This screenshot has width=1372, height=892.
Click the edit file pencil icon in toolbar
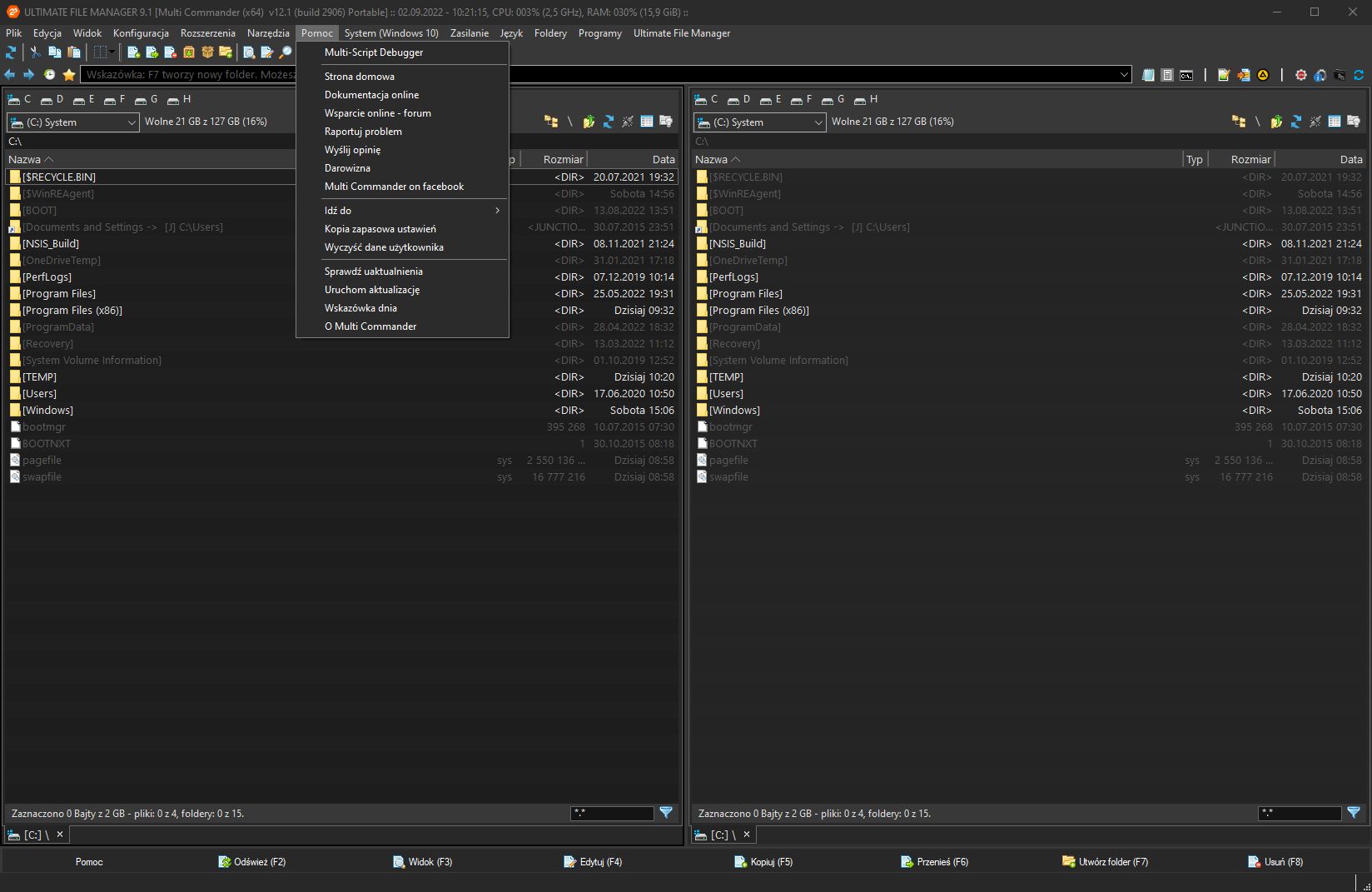(x=266, y=52)
